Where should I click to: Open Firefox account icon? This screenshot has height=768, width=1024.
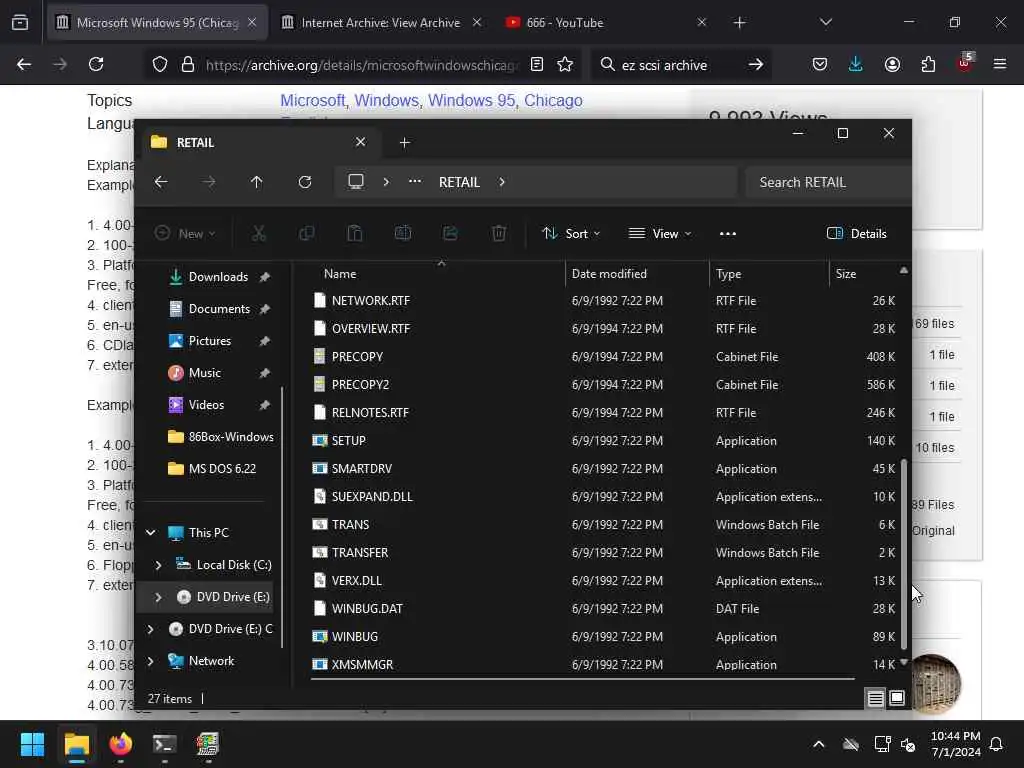click(x=892, y=64)
